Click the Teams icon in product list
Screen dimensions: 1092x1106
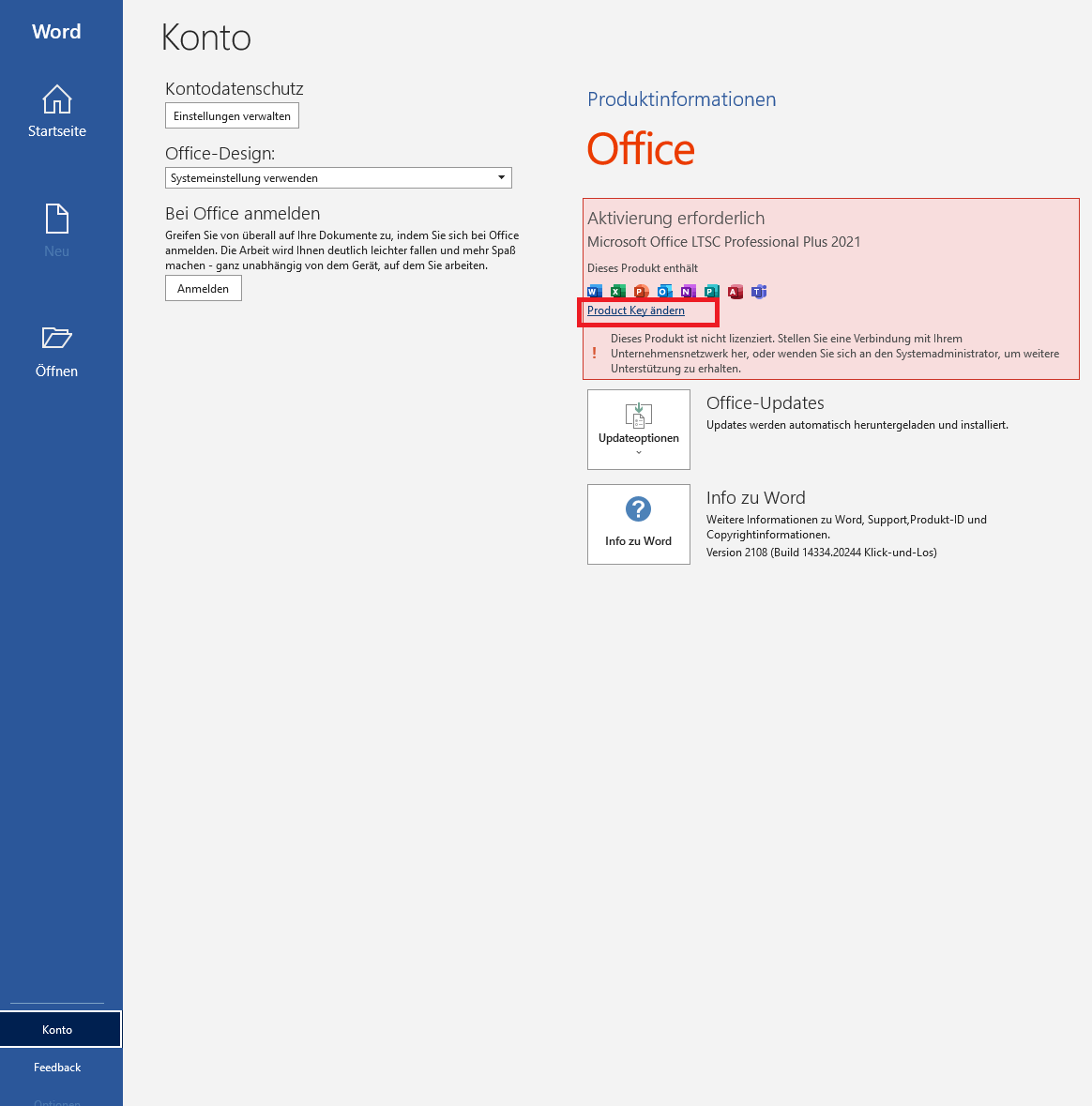click(x=759, y=292)
